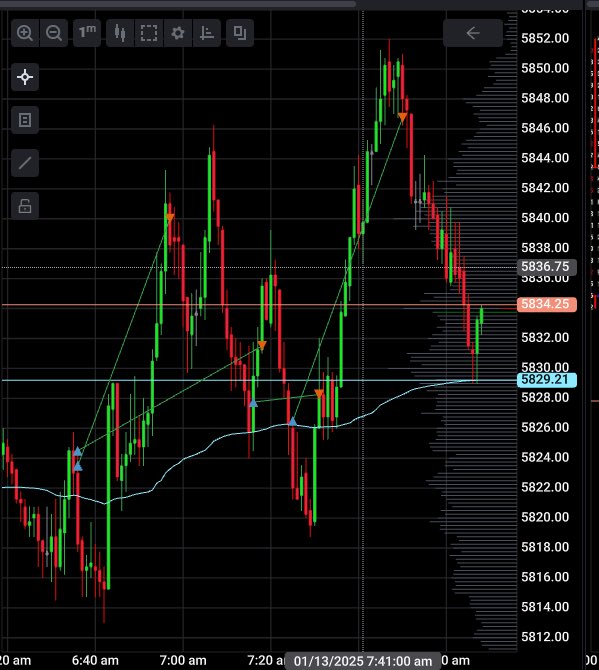The height and width of the screenshot is (670, 599).
Task: Click the 5820.00 price axis label
Action: click(545, 517)
